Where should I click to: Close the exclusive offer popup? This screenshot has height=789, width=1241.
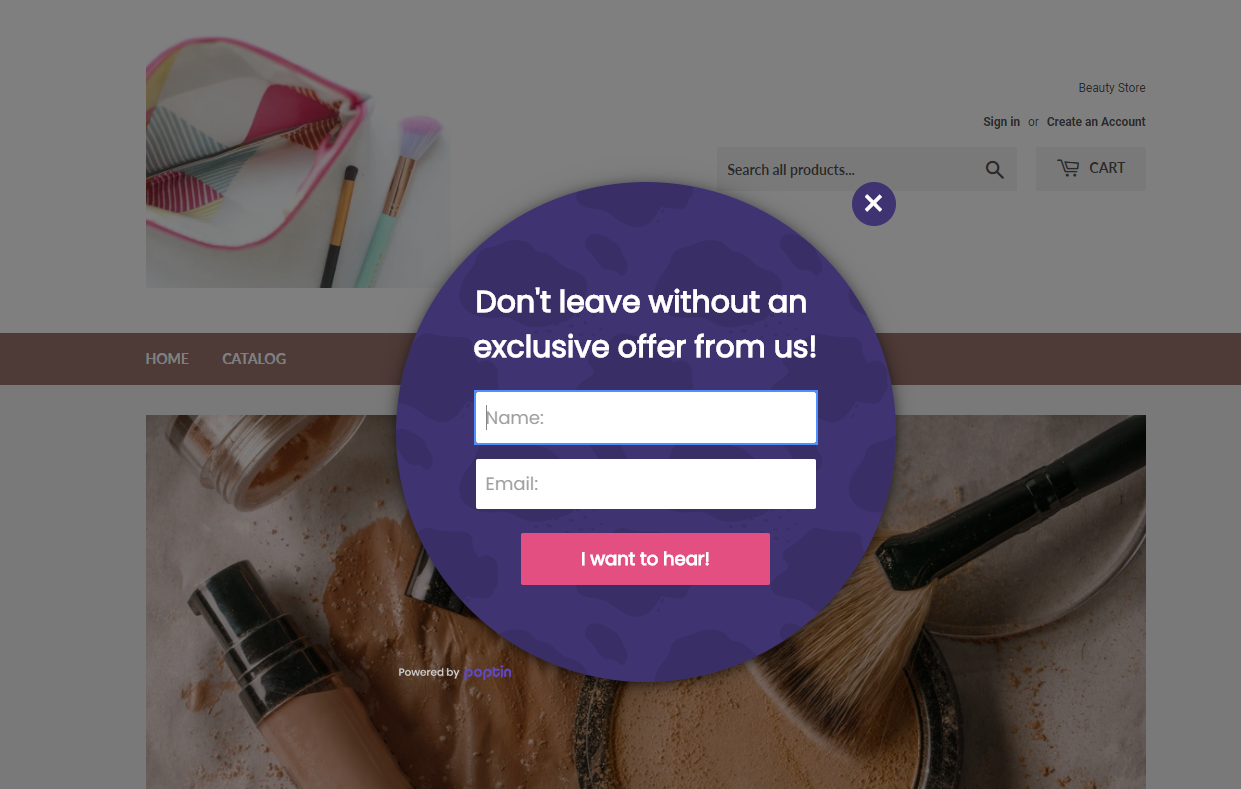pyautogui.click(x=873, y=203)
